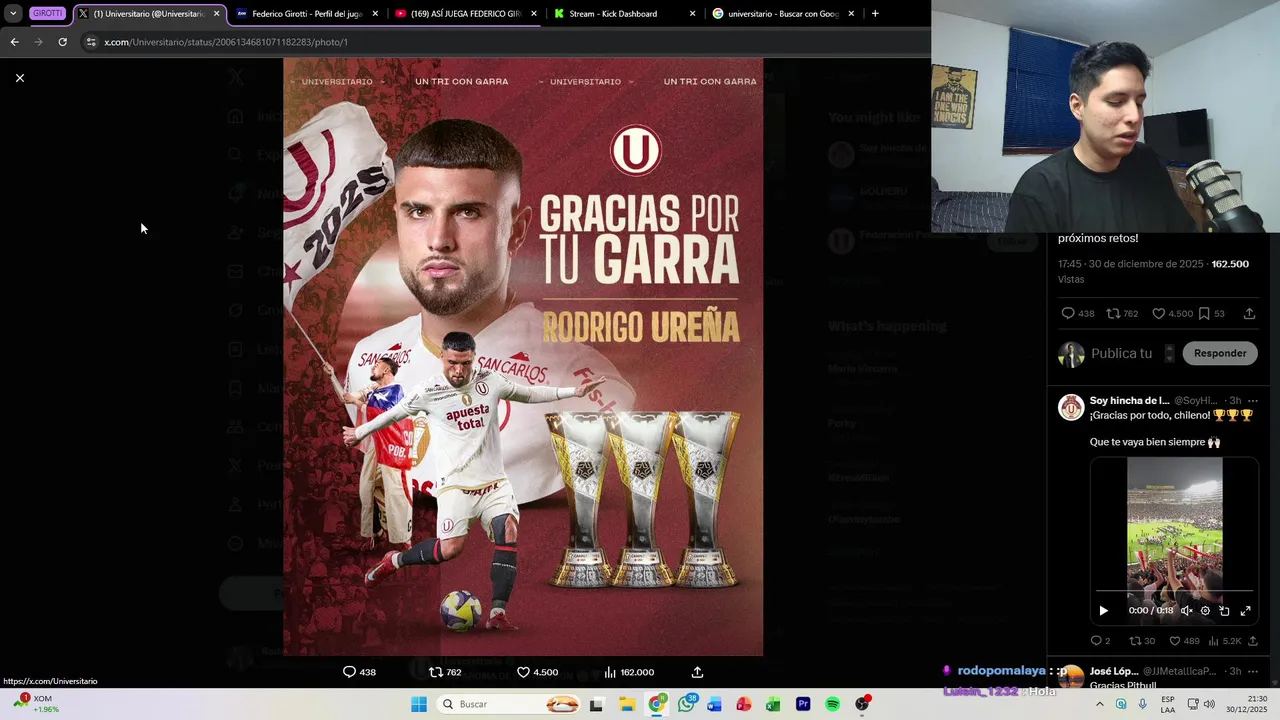The image size is (1280, 720).
Task: Open a new browser tab
Action: [875, 14]
